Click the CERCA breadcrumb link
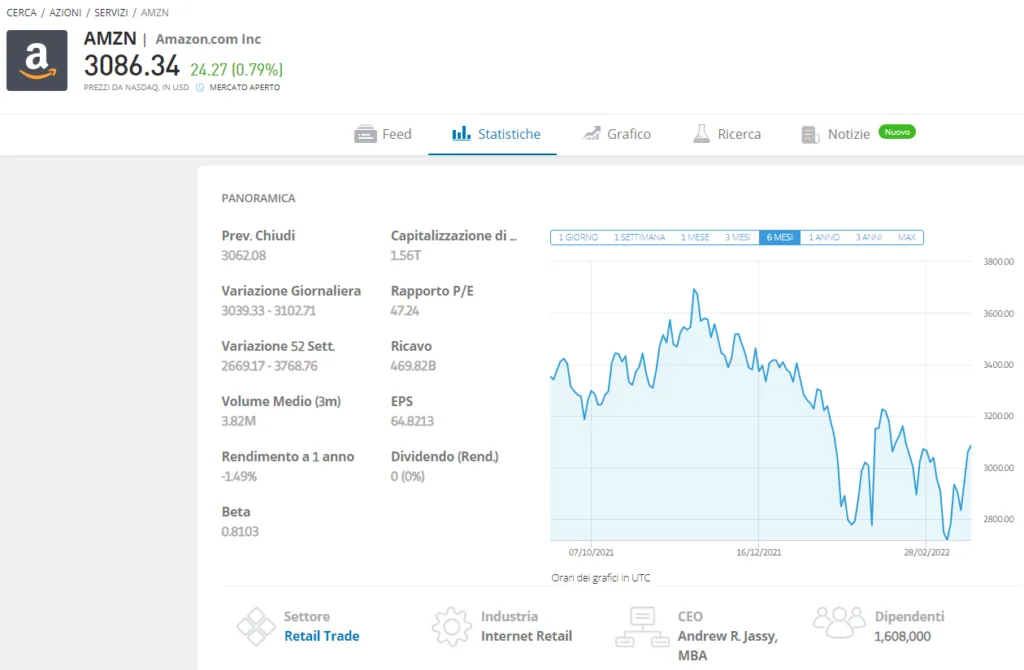Viewport: 1024px width, 670px height. [x=22, y=12]
